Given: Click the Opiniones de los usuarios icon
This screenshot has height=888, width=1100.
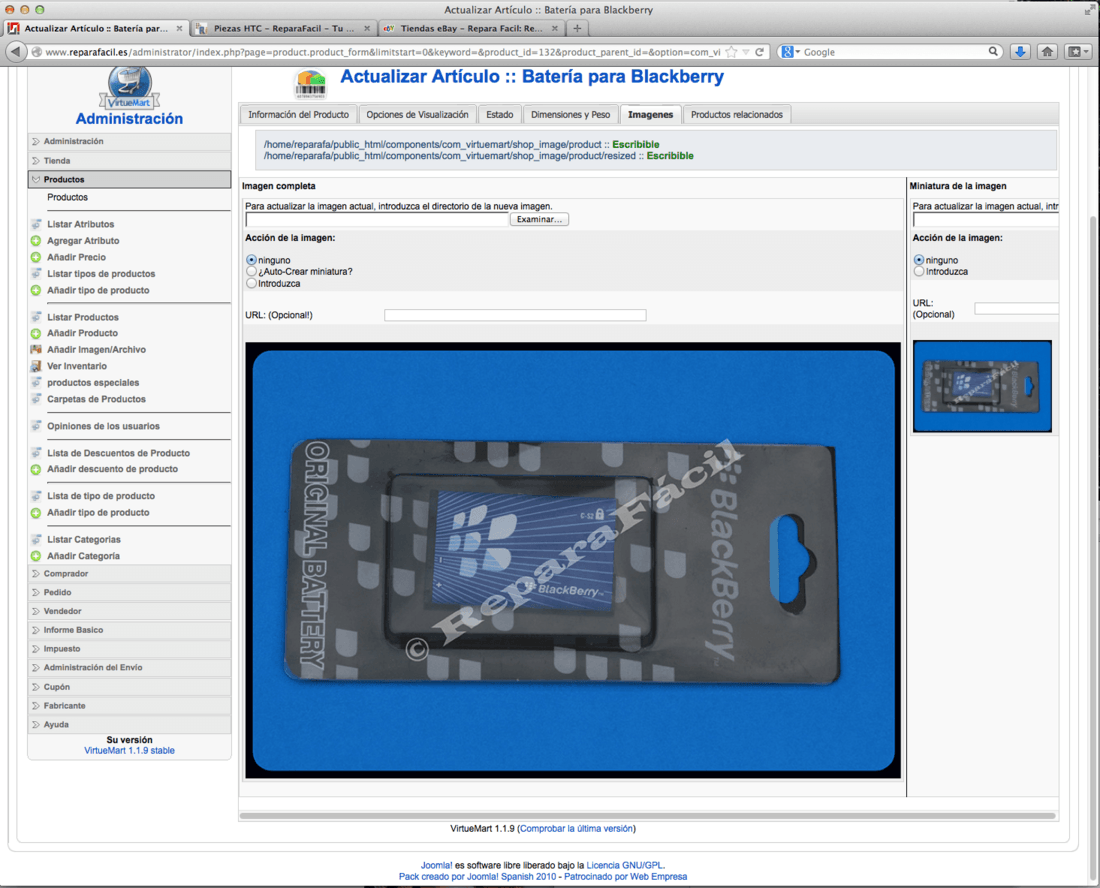Looking at the screenshot, I should tap(36, 426).
